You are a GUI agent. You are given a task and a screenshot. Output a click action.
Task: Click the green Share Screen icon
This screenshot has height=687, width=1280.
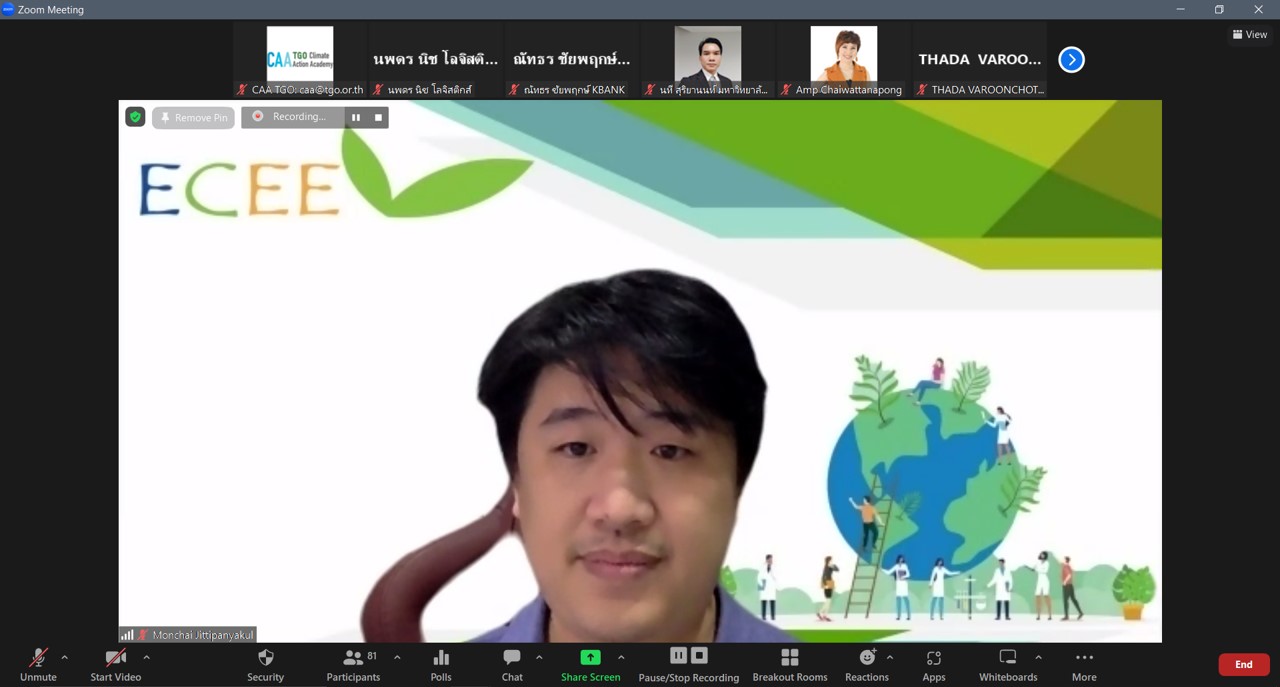coord(590,658)
